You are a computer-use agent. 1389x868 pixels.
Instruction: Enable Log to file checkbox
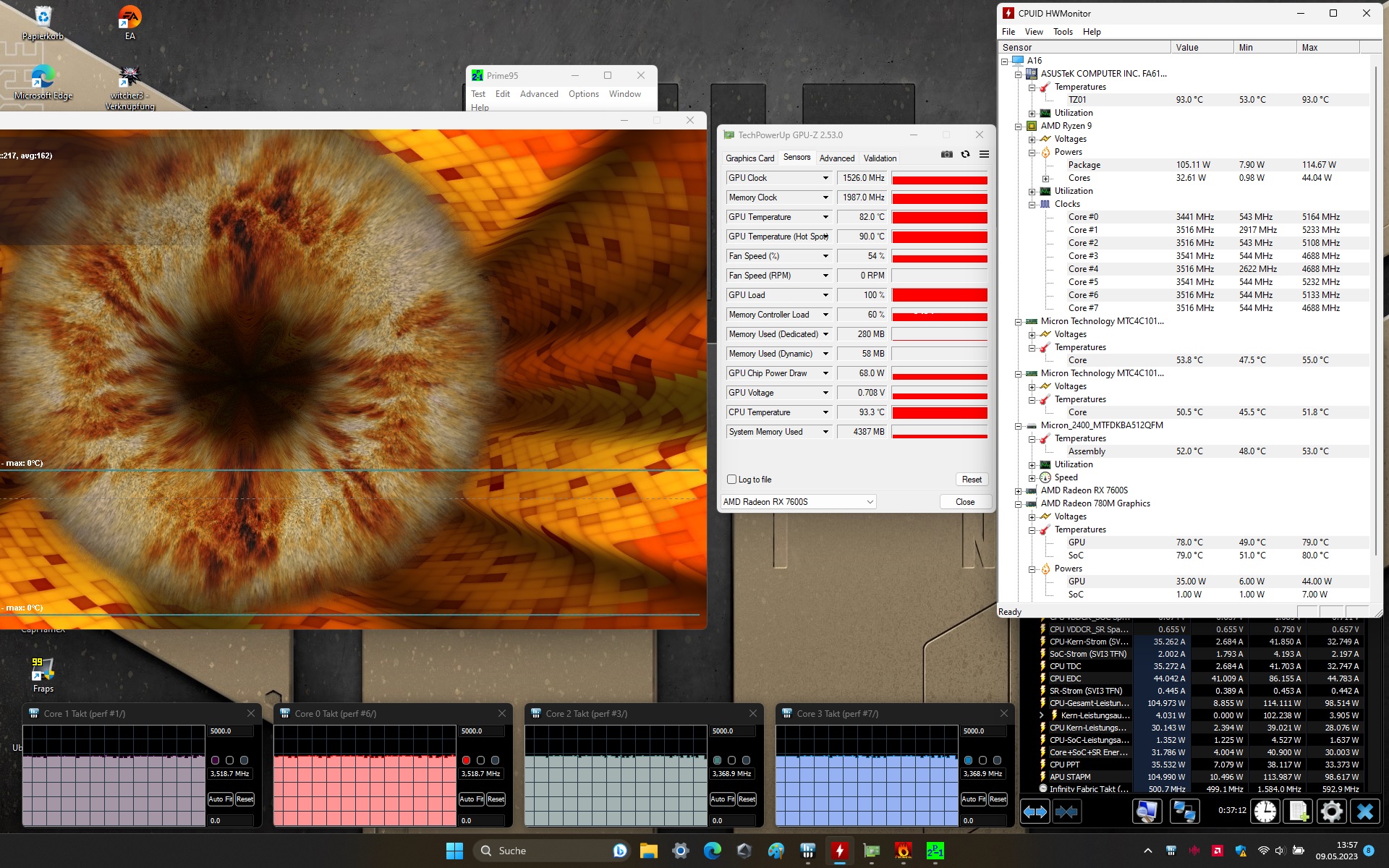point(732,480)
